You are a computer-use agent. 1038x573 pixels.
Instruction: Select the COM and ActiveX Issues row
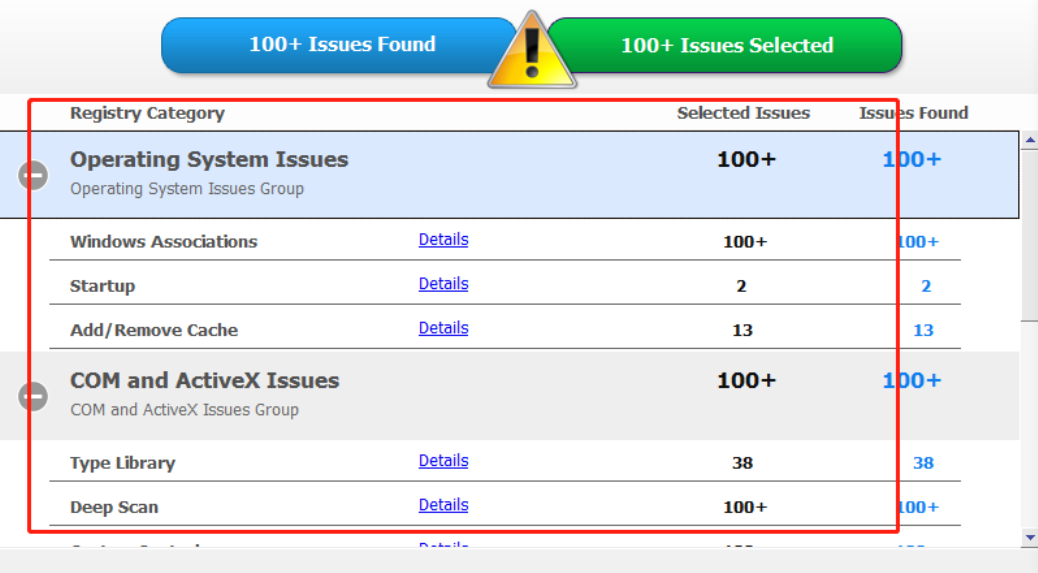509,396
